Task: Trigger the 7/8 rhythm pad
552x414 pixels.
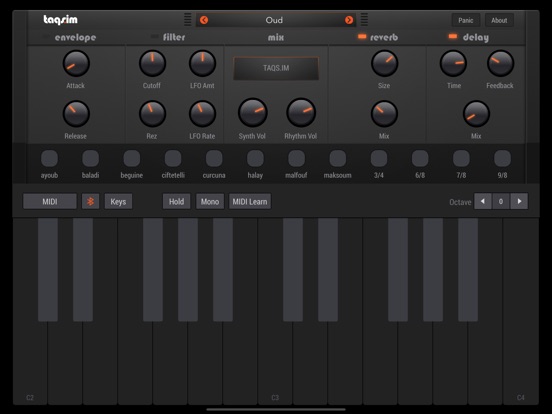Action: [461, 158]
